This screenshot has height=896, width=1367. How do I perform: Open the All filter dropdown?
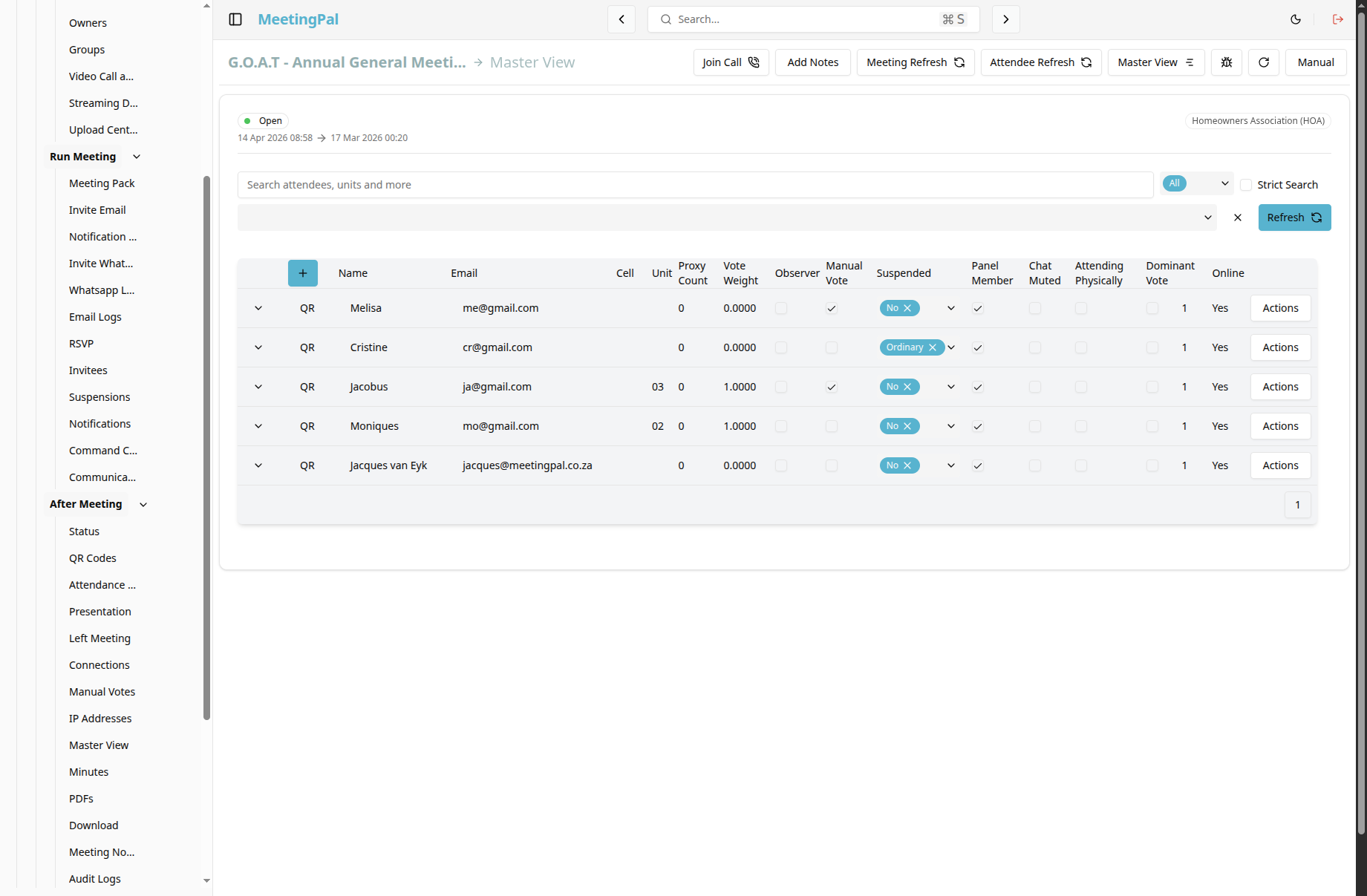click(1197, 183)
